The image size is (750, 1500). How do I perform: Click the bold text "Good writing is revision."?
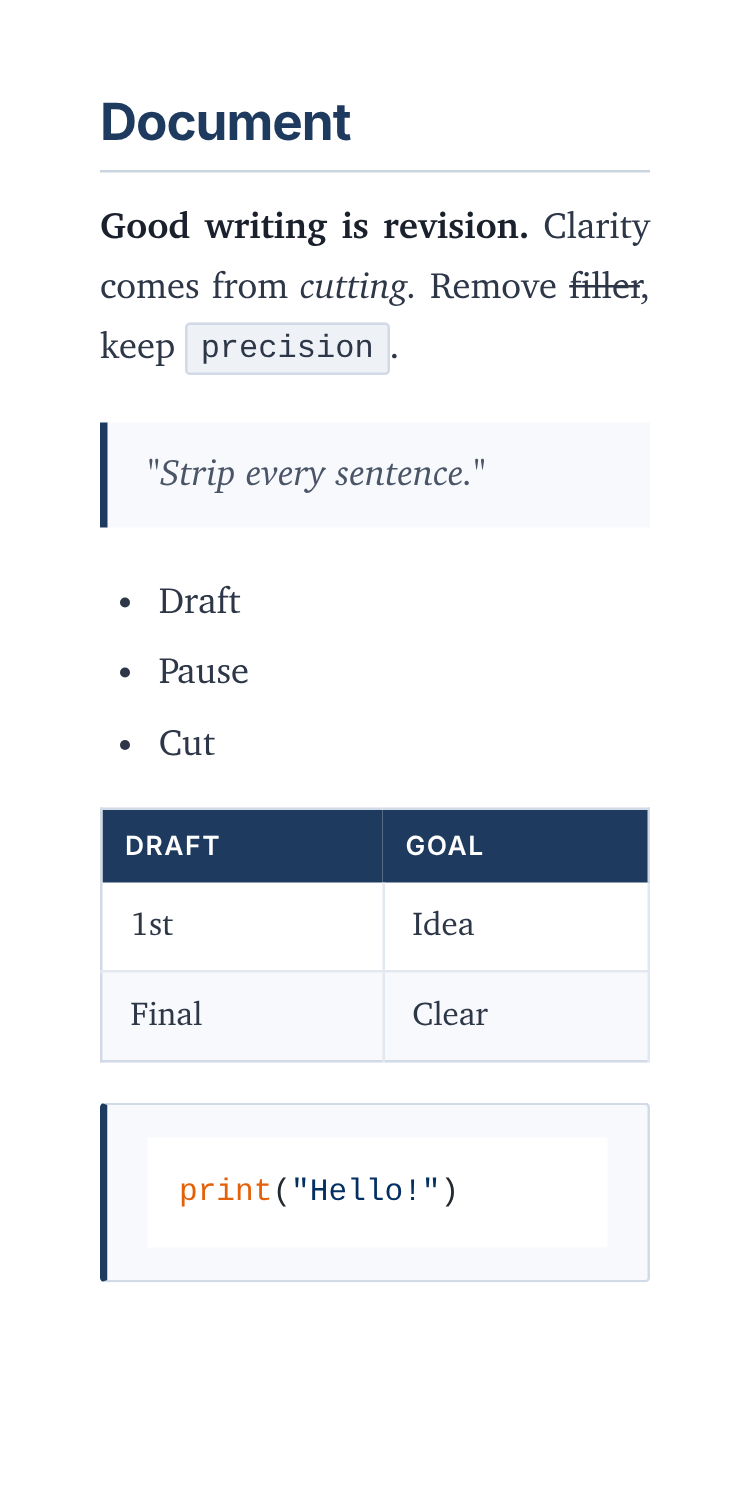click(x=314, y=227)
